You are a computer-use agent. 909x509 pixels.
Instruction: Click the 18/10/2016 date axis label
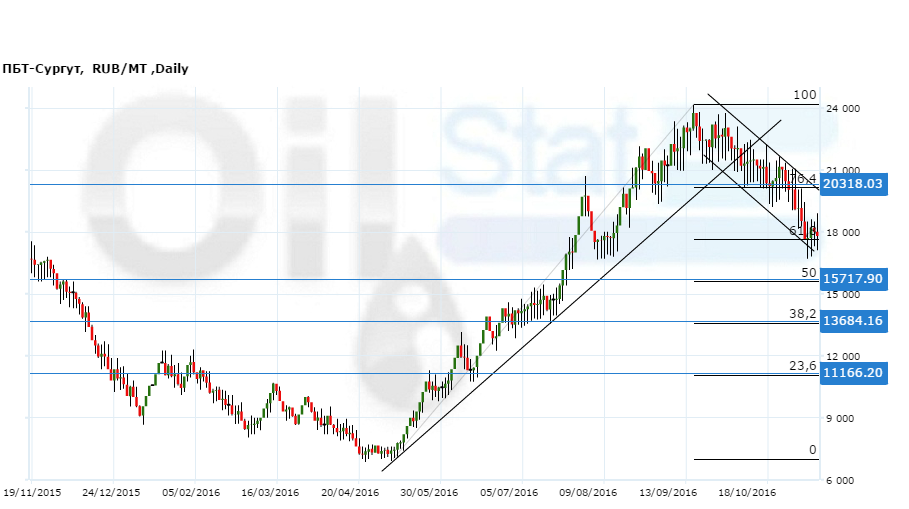click(749, 492)
